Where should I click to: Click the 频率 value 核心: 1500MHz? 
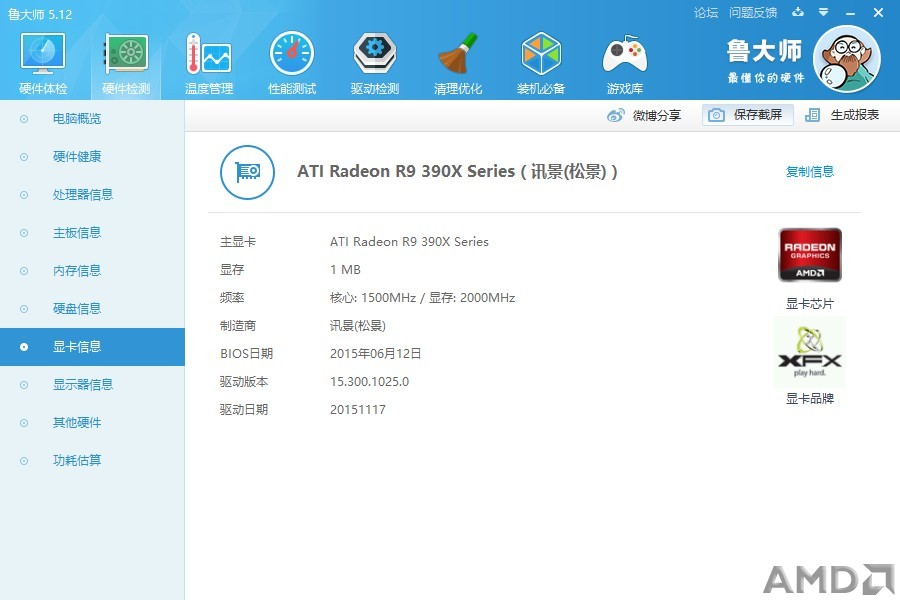373,298
